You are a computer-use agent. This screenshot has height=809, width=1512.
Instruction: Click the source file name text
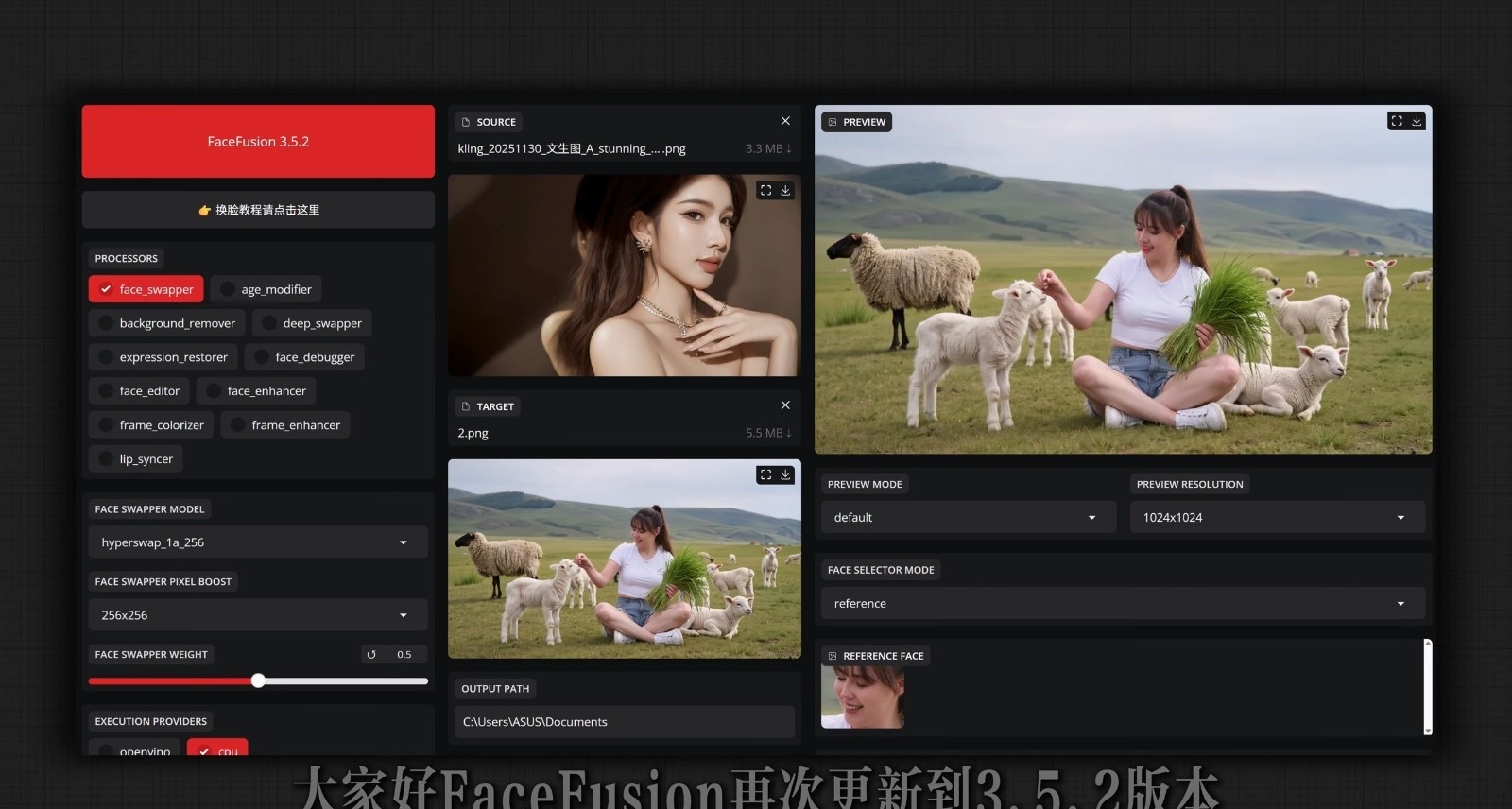[x=572, y=148]
